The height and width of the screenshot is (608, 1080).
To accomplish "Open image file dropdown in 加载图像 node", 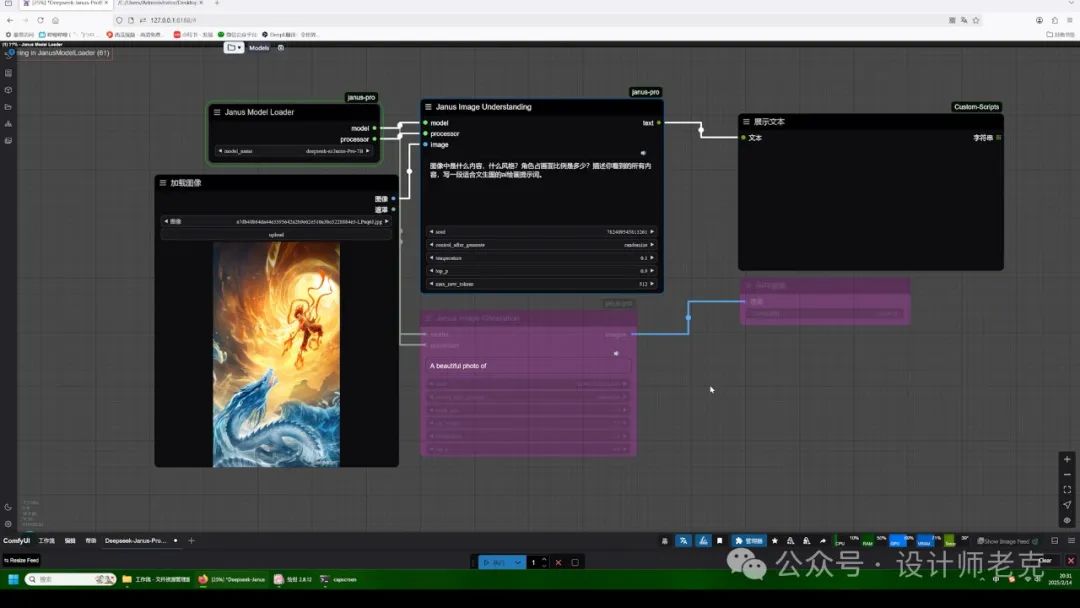I will (276, 222).
